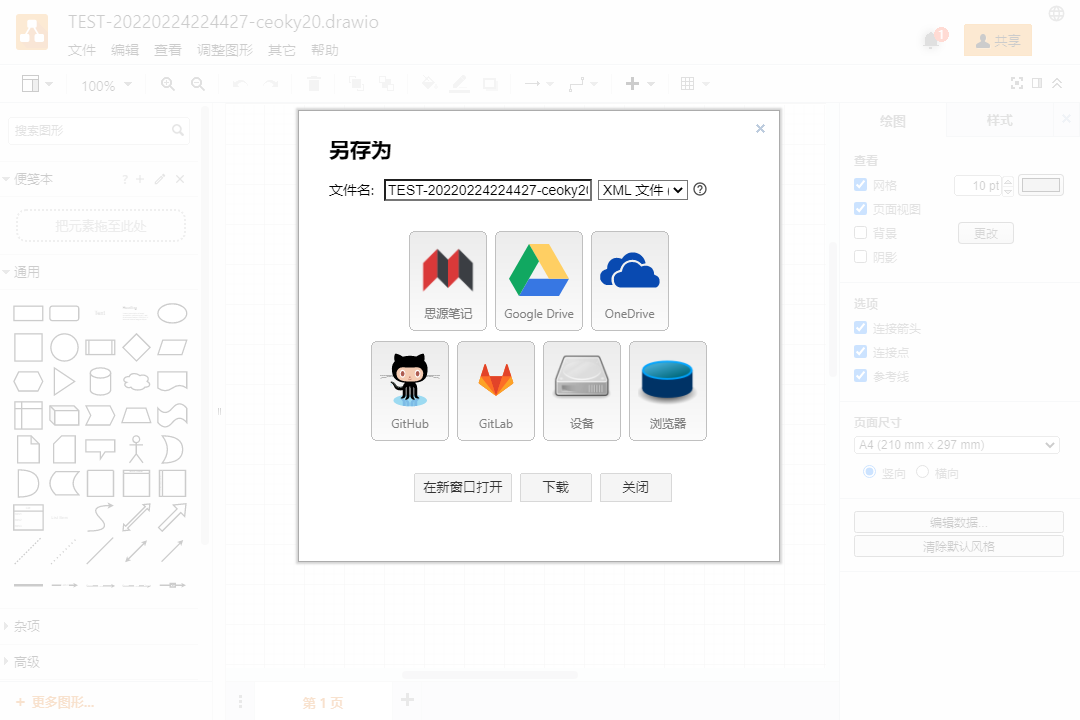Image resolution: width=1080 pixels, height=720 pixels.
Task: Toggle the 阴影 checkbox
Action: (860, 257)
